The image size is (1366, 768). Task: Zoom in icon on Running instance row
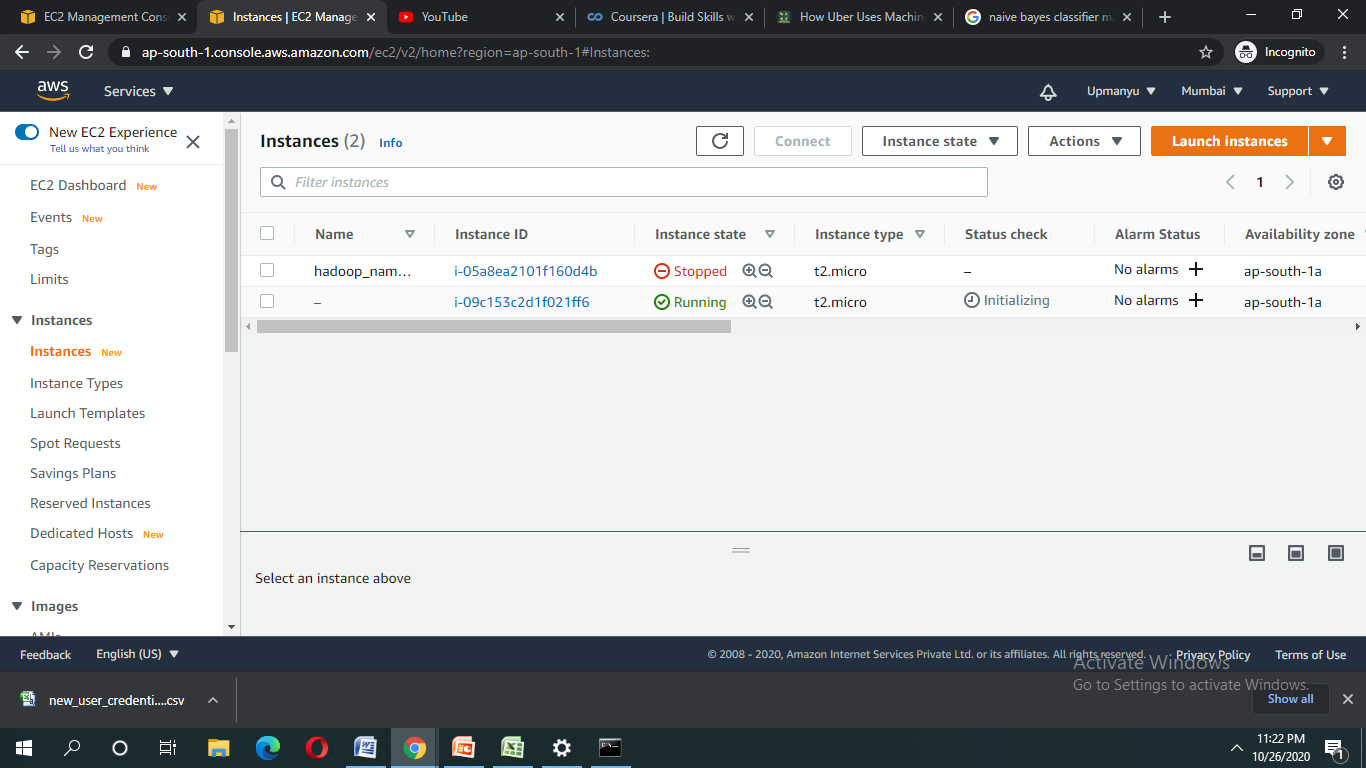749,302
